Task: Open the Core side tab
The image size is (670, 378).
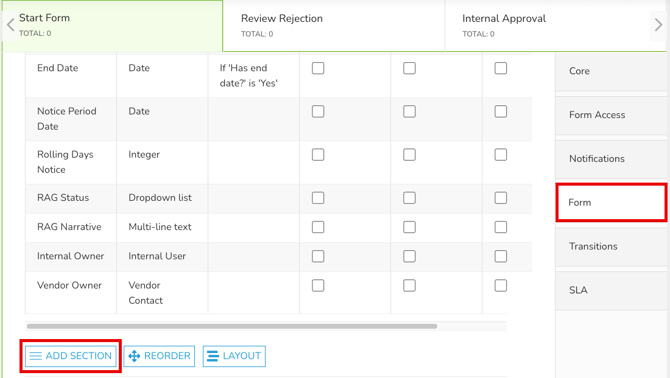Action: pyautogui.click(x=611, y=71)
